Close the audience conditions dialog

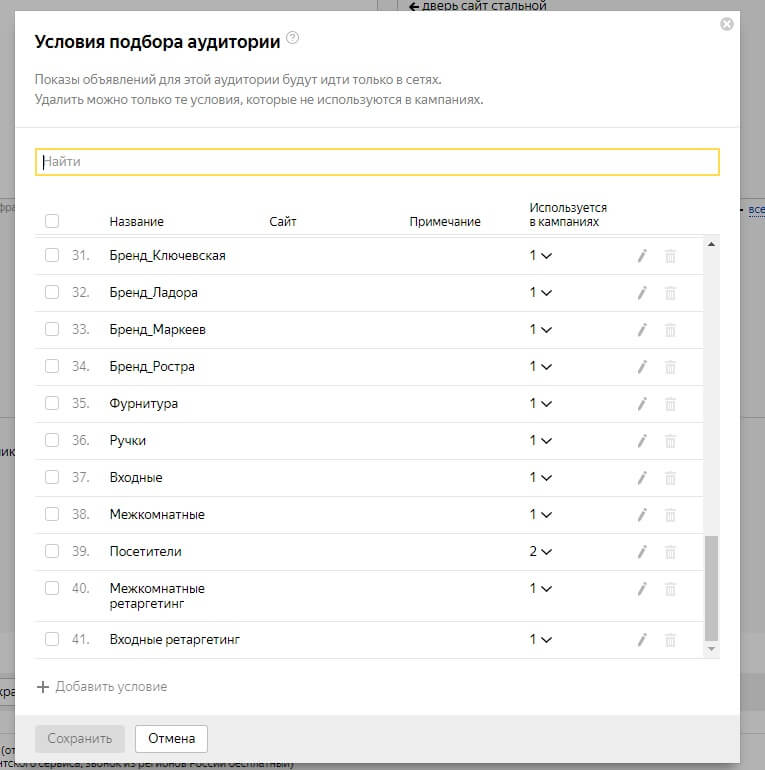pos(727,24)
